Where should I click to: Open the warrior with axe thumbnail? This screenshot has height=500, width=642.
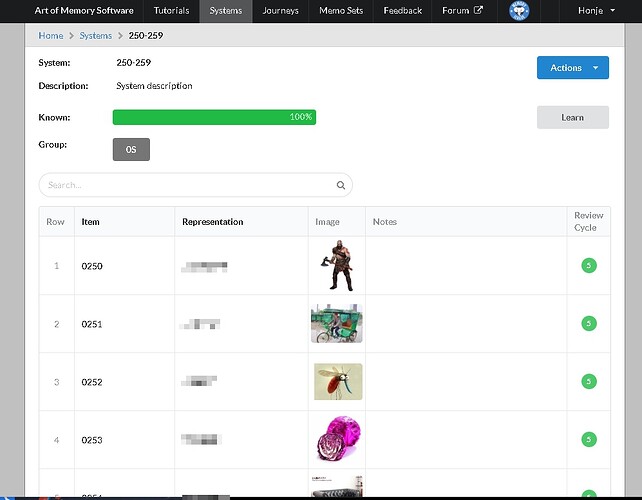[x=337, y=265]
